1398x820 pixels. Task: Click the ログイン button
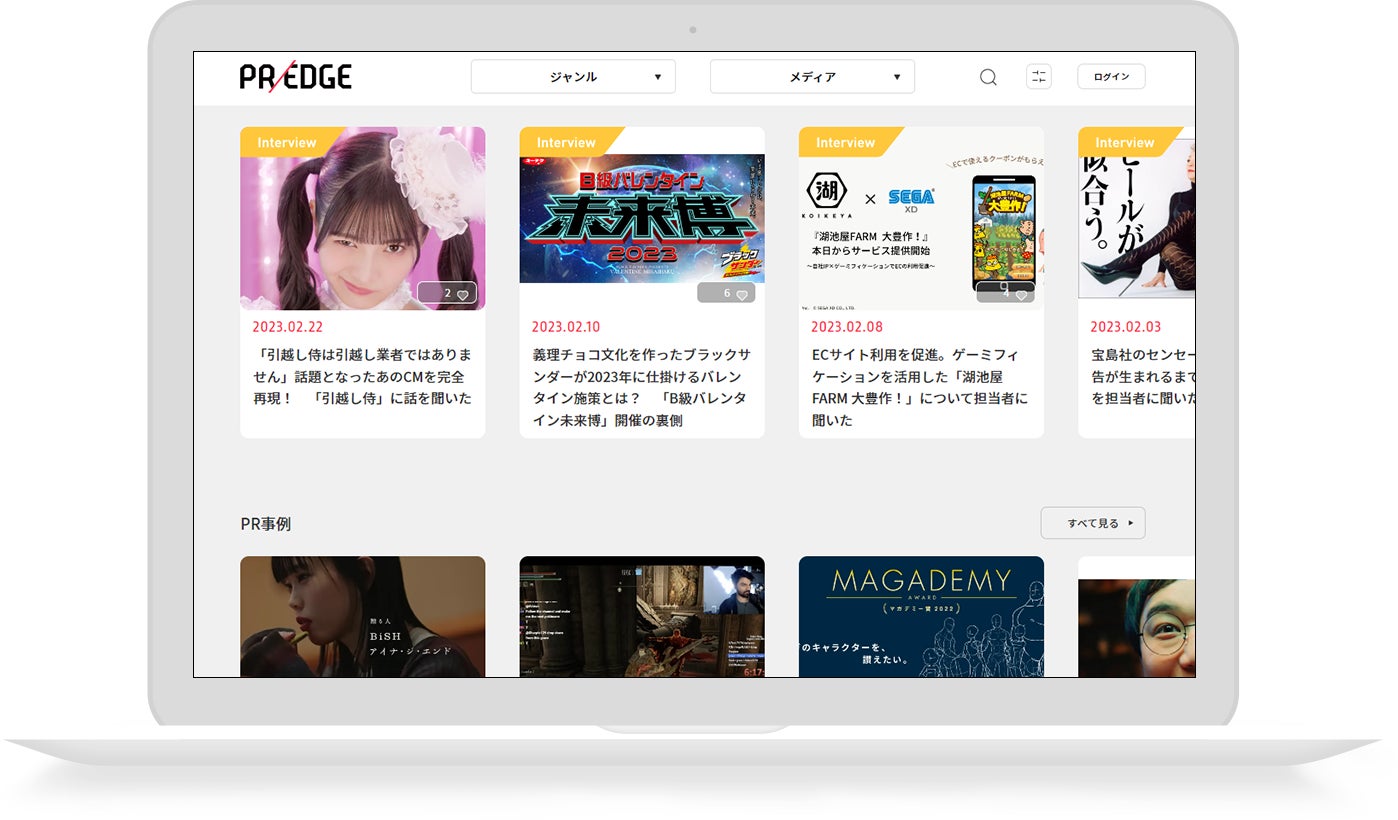click(1111, 77)
